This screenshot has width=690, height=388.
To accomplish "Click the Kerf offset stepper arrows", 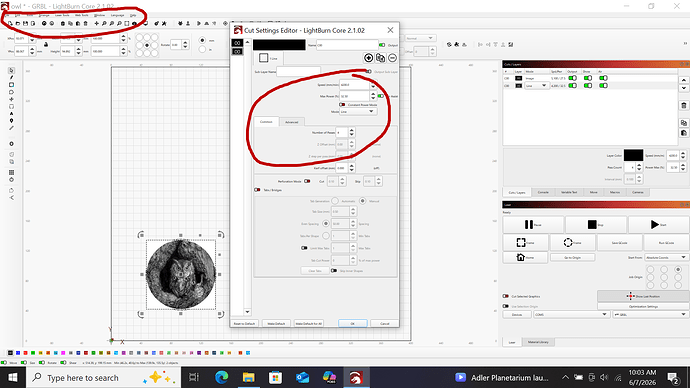I will pyautogui.click(x=352, y=168).
